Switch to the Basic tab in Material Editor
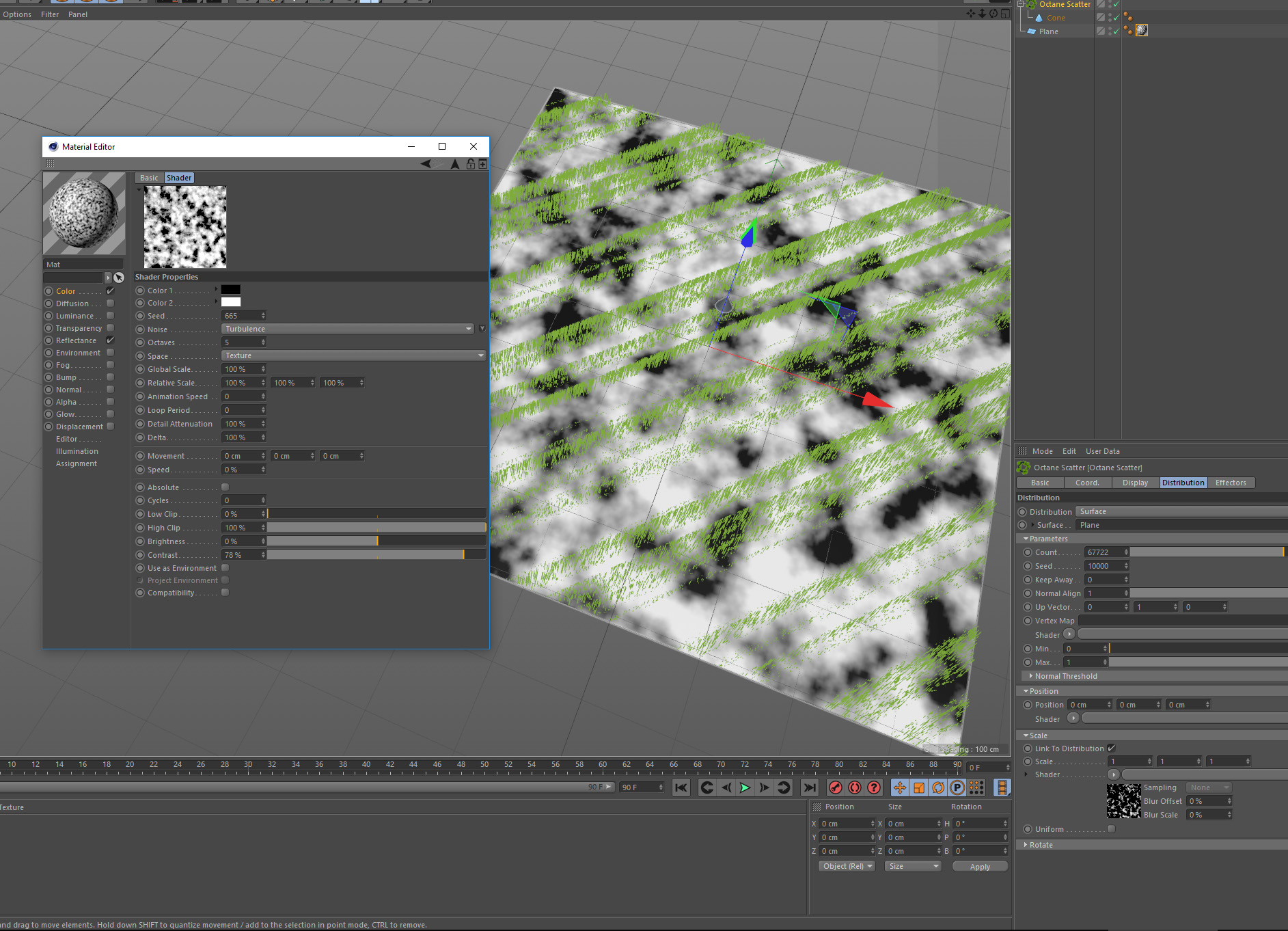The image size is (1288, 931). pos(148,178)
